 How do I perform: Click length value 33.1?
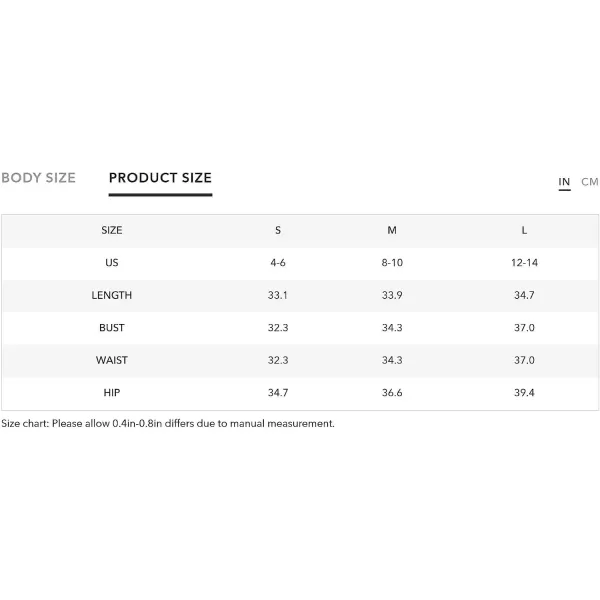[x=278, y=295]
